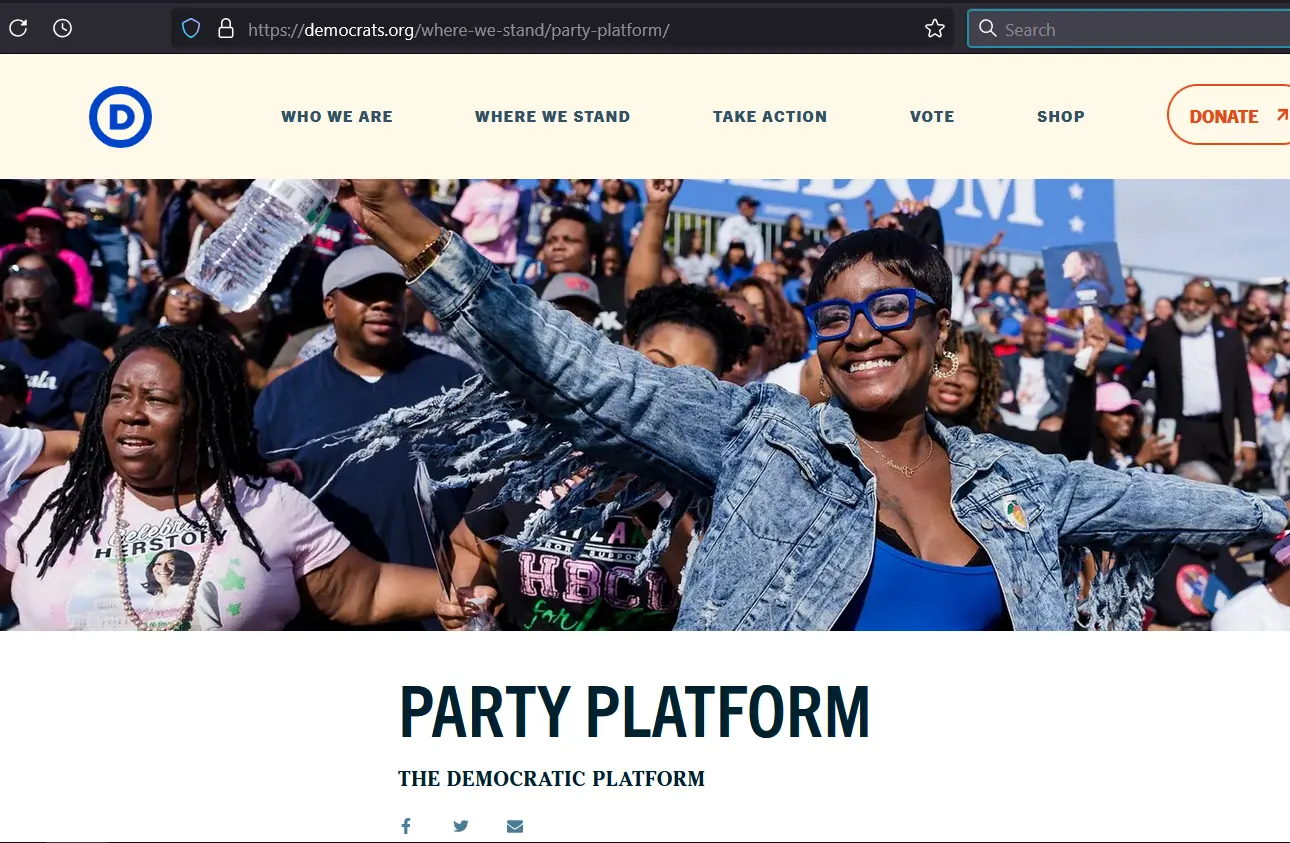Open the Where We Stand menu

click(x=553, y=117)
